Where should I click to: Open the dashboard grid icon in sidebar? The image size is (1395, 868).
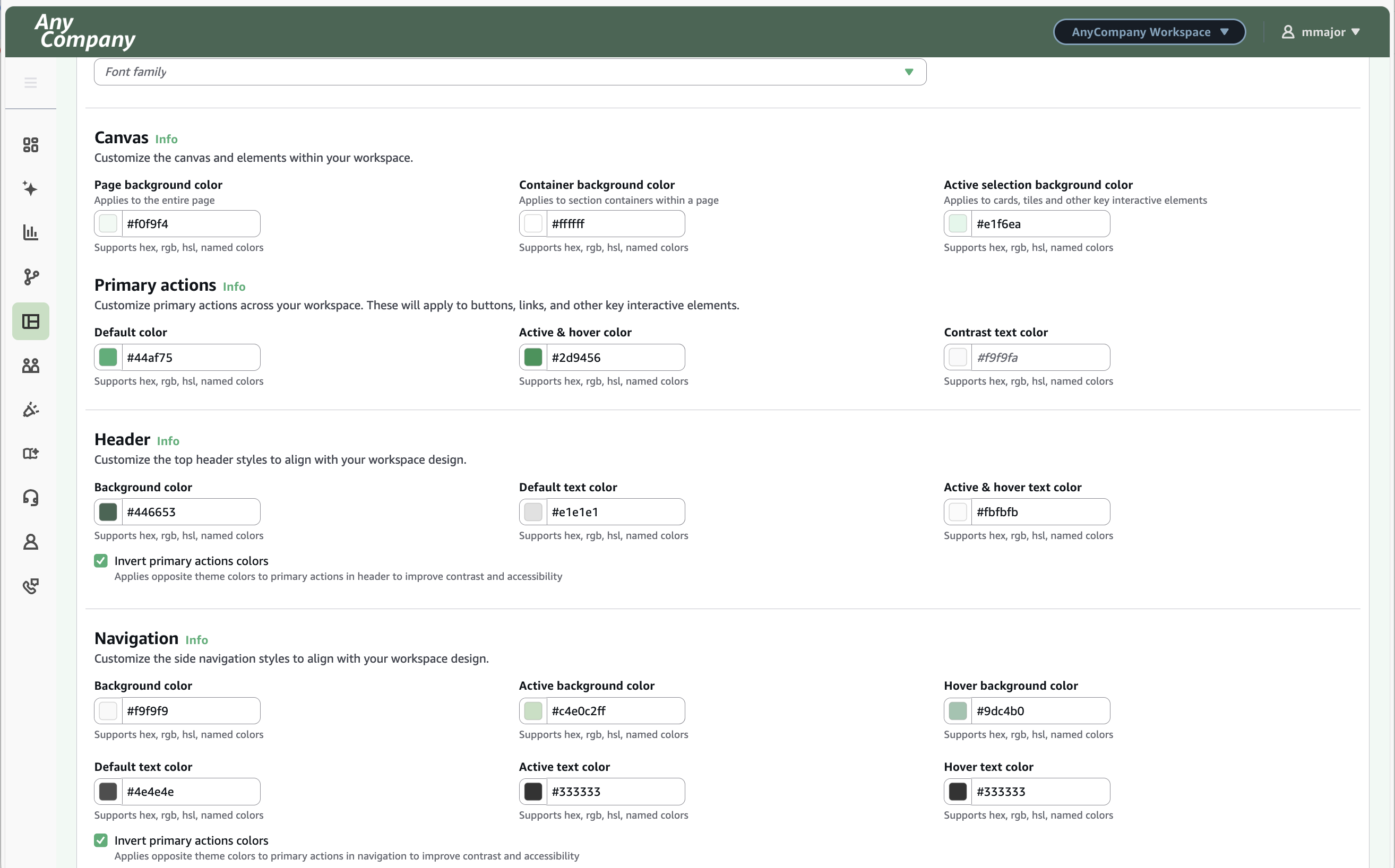coord(31,145)
